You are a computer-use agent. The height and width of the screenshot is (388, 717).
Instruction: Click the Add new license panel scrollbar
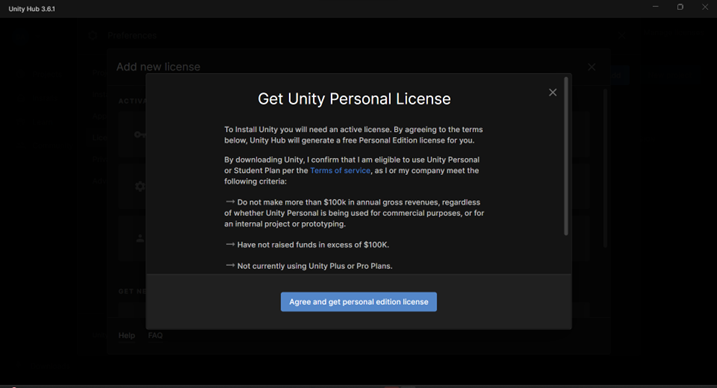pos(605,168)
